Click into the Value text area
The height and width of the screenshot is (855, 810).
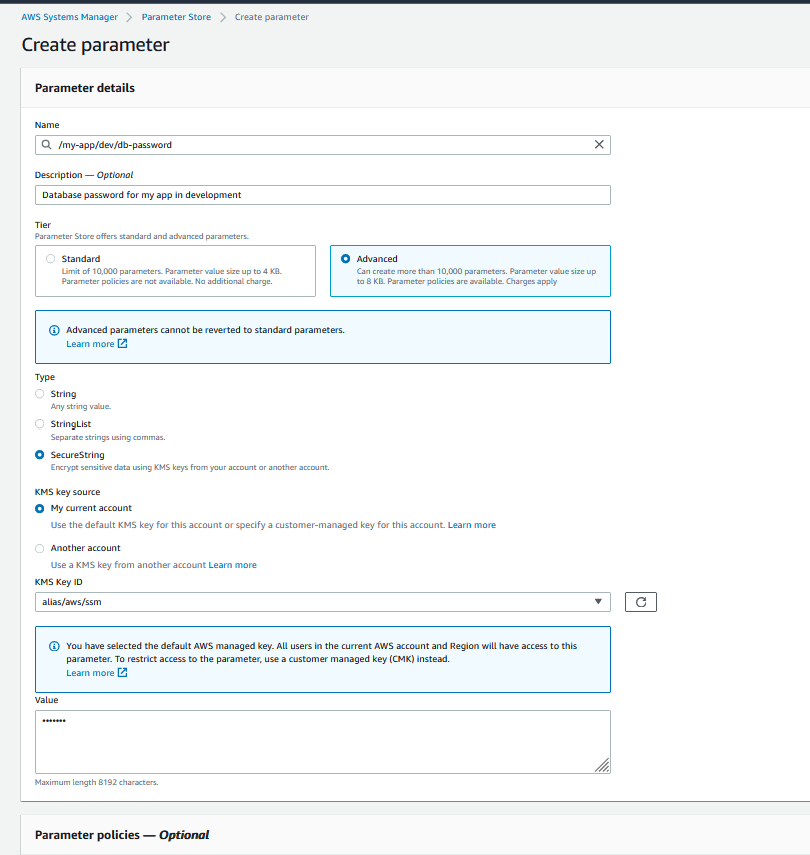pyautogui.click(x=322, y=741)
